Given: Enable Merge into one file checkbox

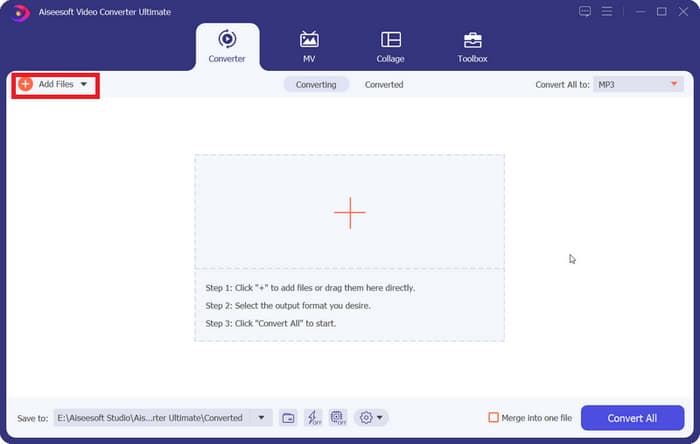Looking at the screenshot, I should [x=493, y=418].
